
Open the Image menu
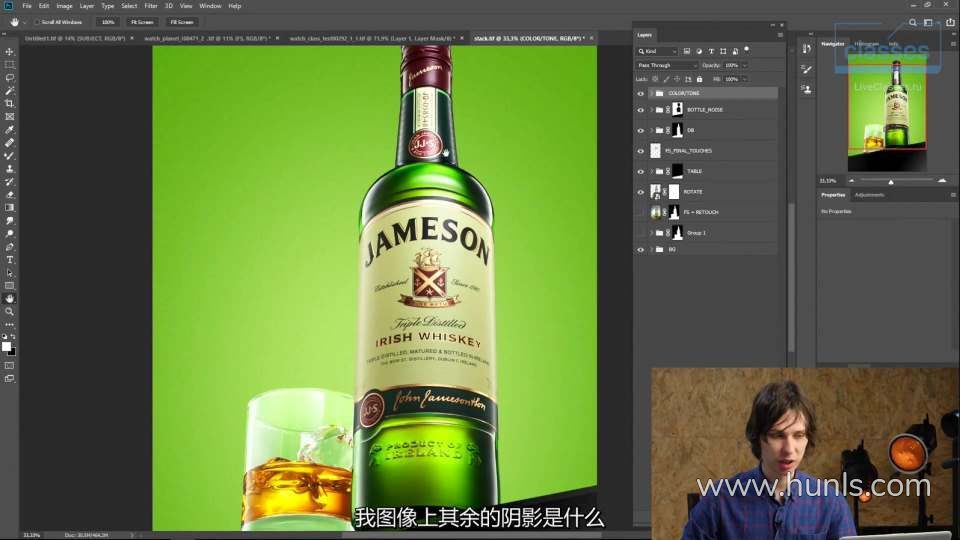[64, 6]
